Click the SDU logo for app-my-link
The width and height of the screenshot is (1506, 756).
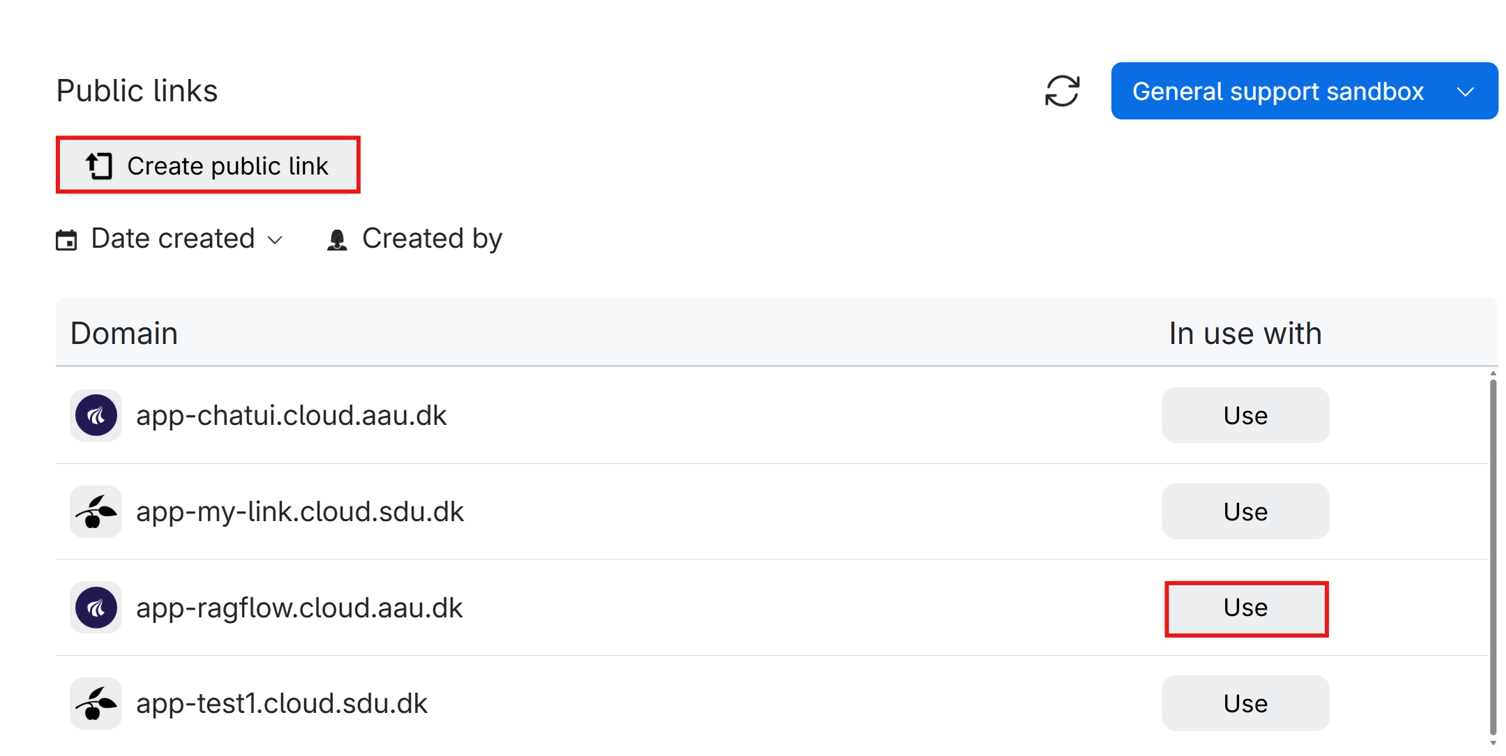click(96, 512)
